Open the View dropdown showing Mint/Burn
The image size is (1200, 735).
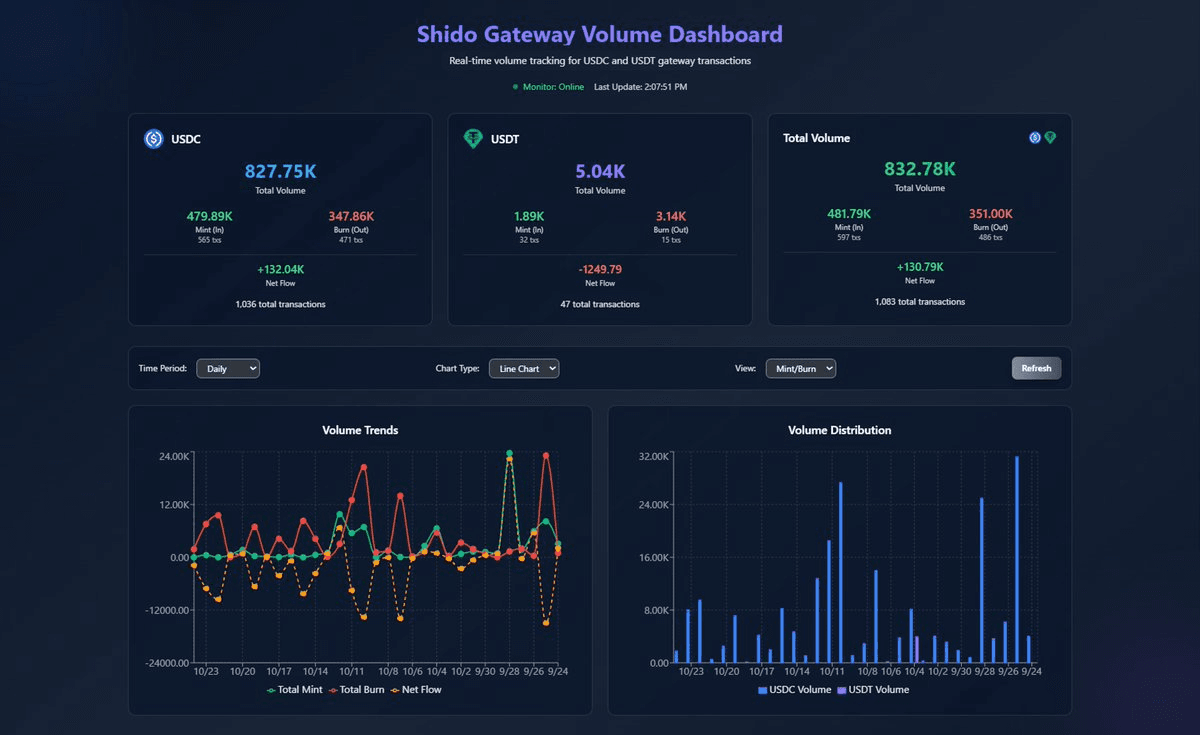click(800, 368)
